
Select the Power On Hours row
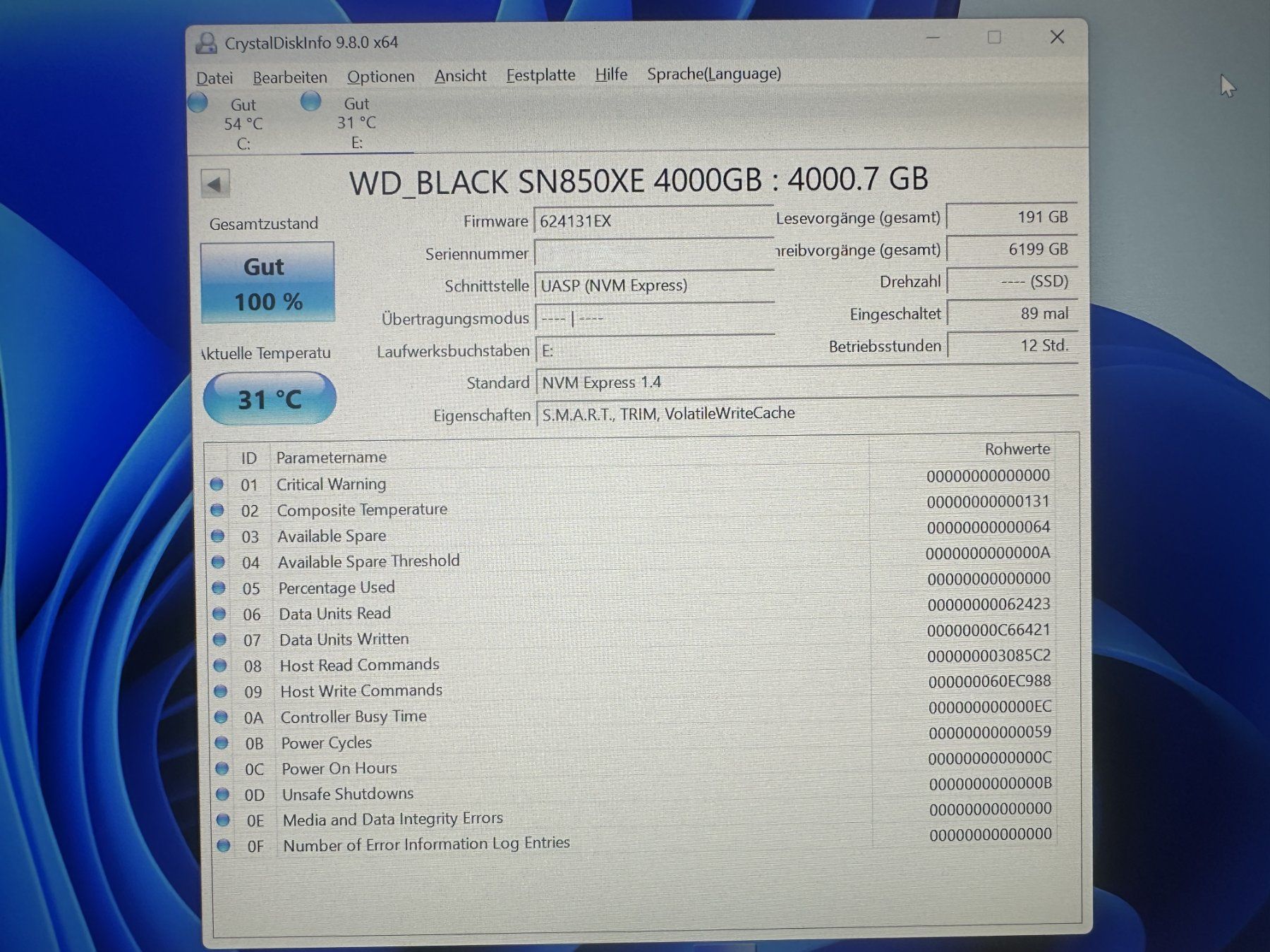click(x=634, y=764)
